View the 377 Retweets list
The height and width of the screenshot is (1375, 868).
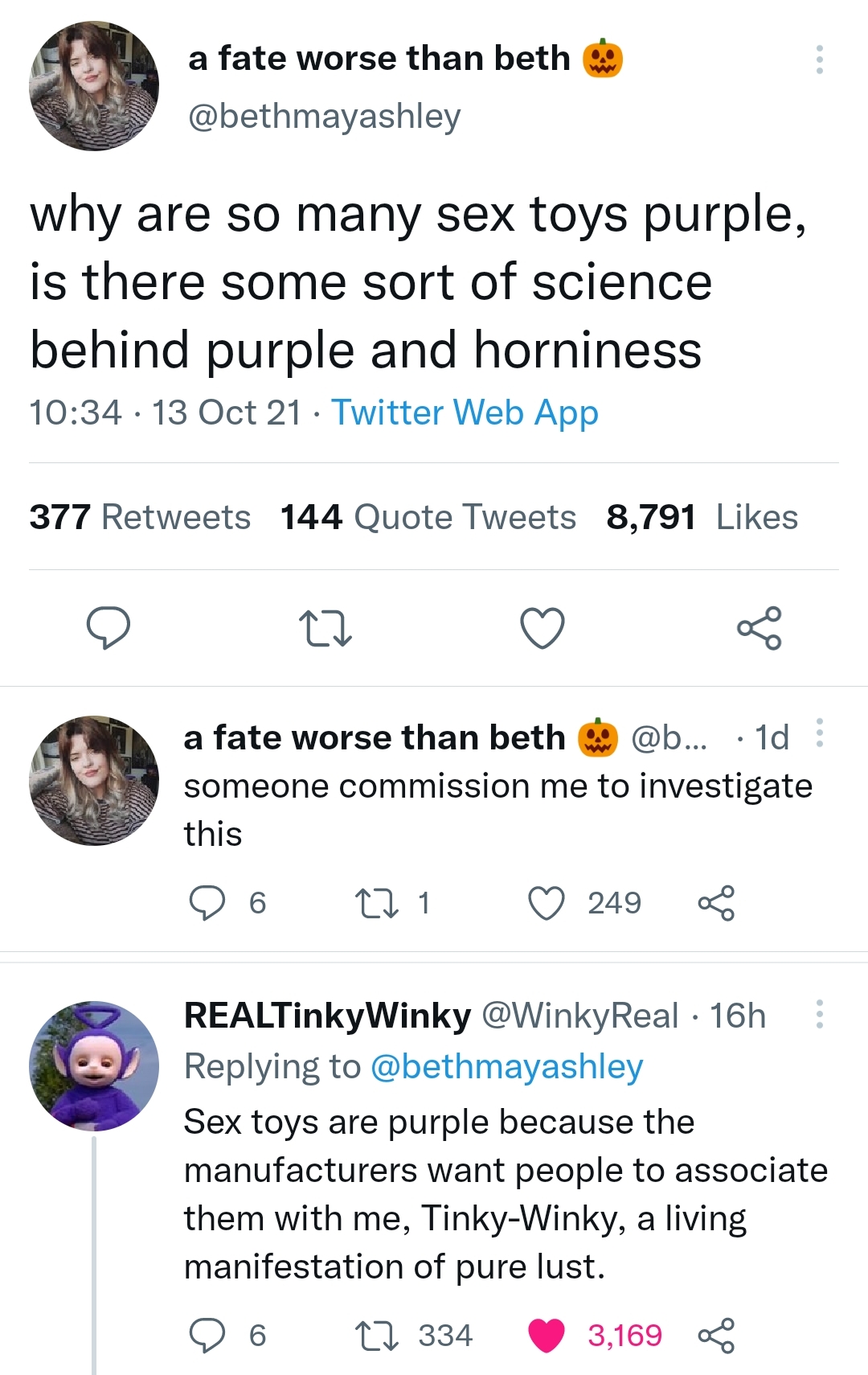click(x=140, y=517)
